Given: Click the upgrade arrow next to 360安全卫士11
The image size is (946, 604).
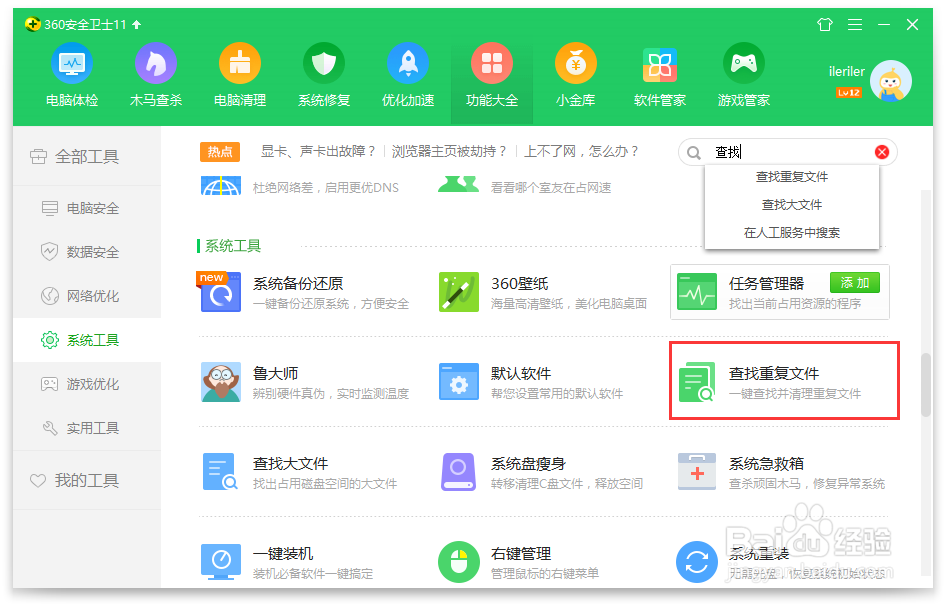Looking at the screenshot, I should click(136, 25).
